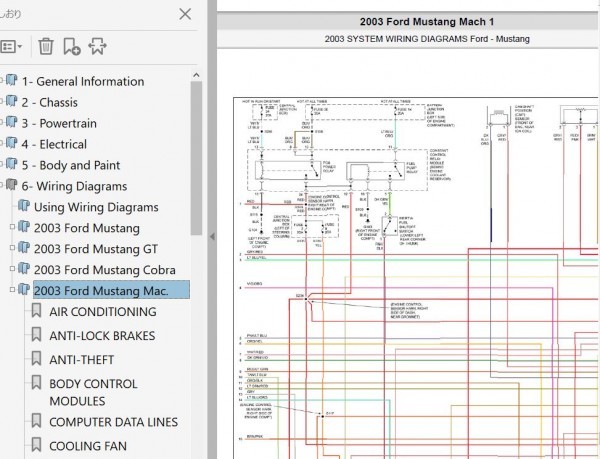Open 3 - Powertrain bookmark
Image resolution: width=600 pixels, height=459 pixels.
tap(59, 124)
